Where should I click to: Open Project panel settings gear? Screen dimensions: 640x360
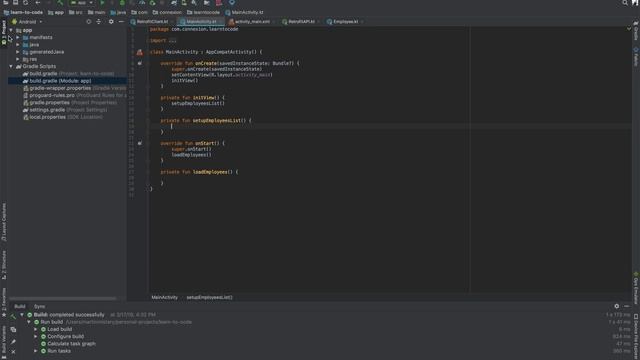coord(111,22)
